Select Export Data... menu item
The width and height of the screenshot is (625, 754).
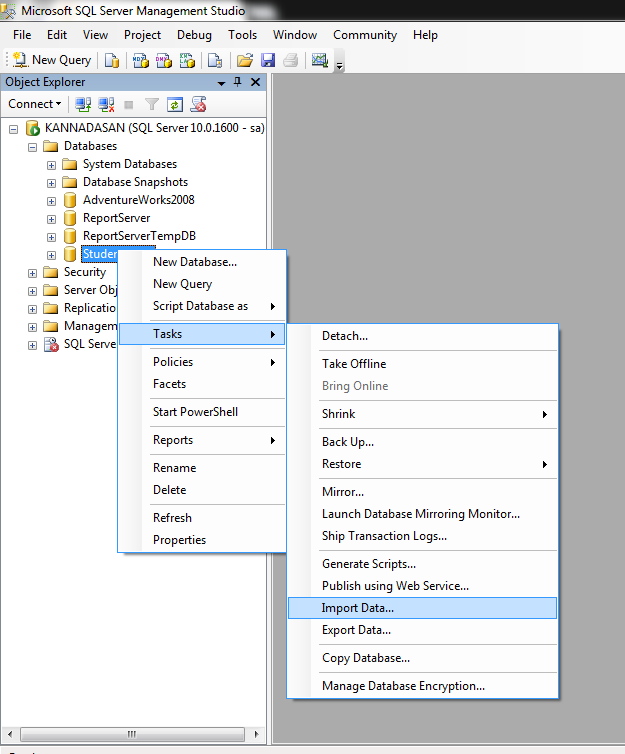point(423,630)
